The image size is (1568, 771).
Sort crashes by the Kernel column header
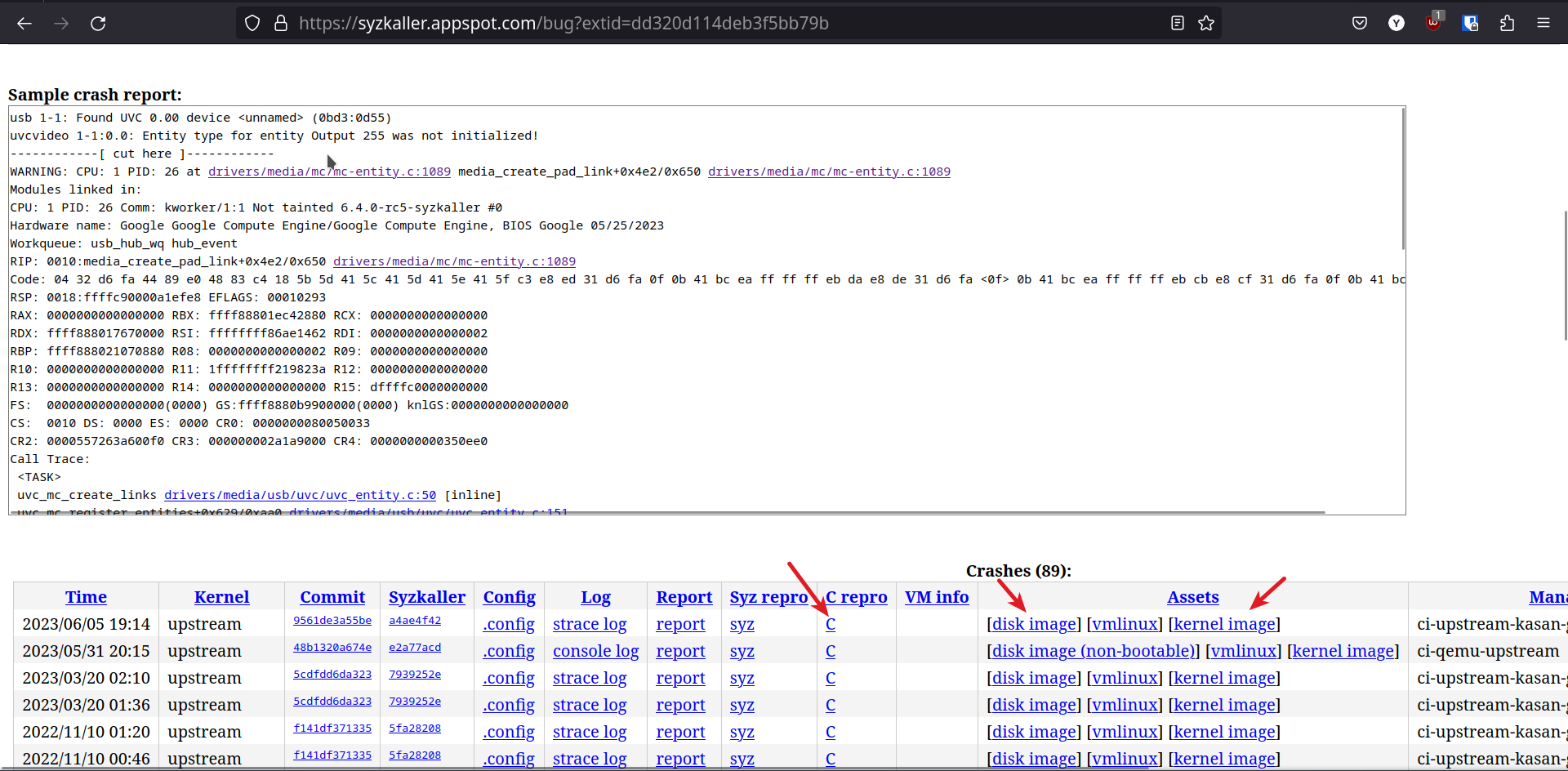pos(221,597)
